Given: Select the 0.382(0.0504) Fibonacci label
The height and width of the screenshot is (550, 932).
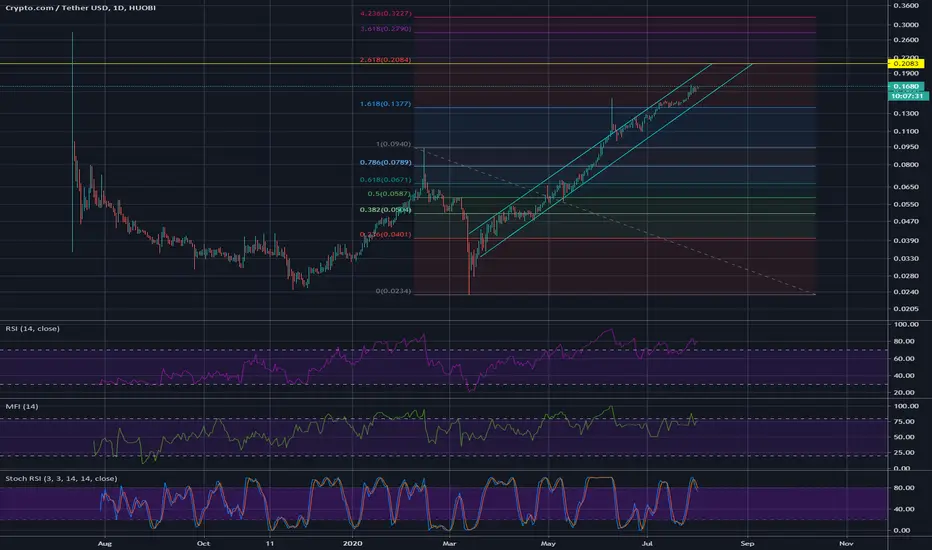Looking at the screenshot, I should pyautogui.click(x=385, y=209).
